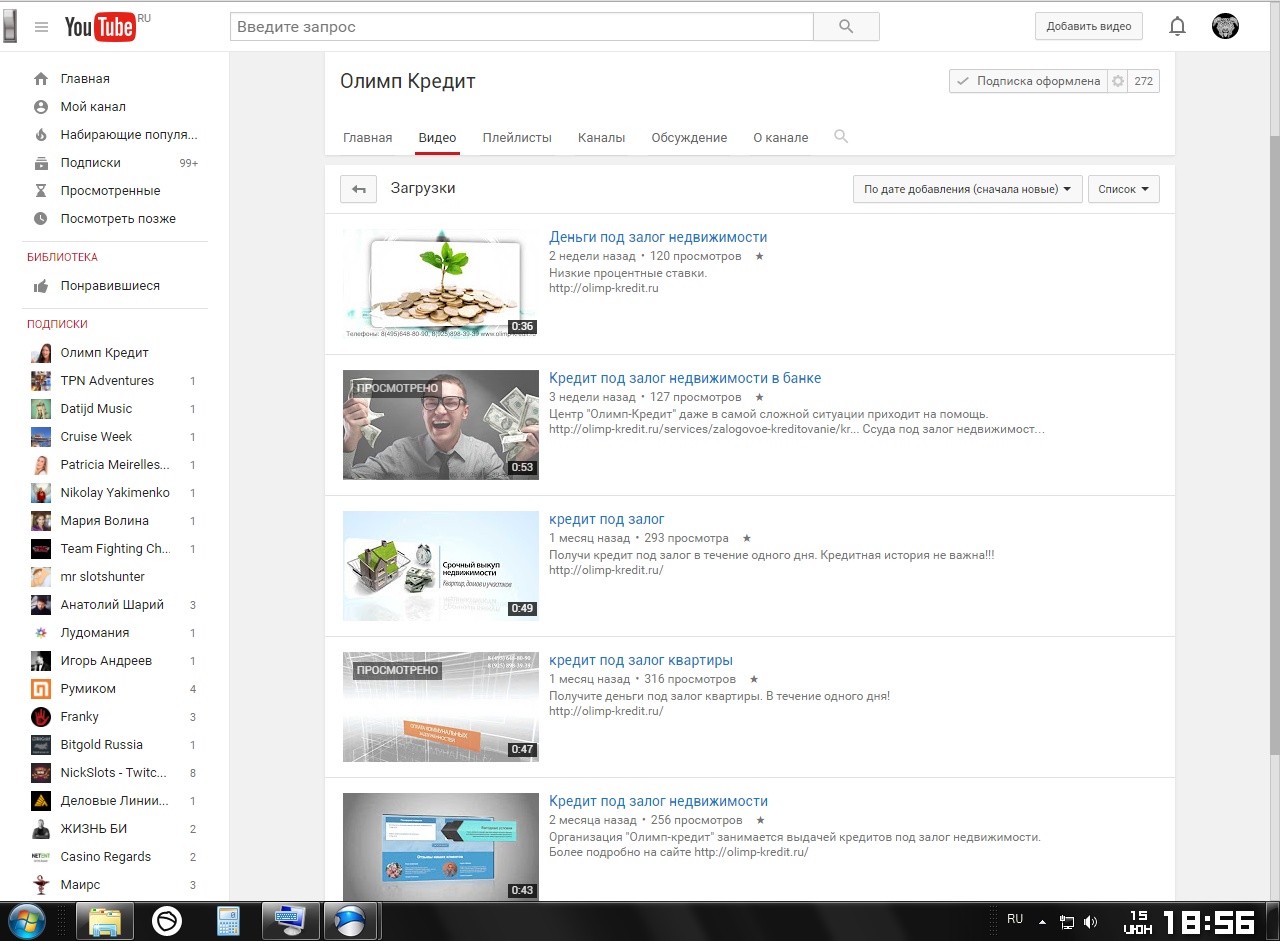The image size is (1280, 941).
Task: Toggle the Подписка оформлена subscription button
Action: (x=1028, y=81)
